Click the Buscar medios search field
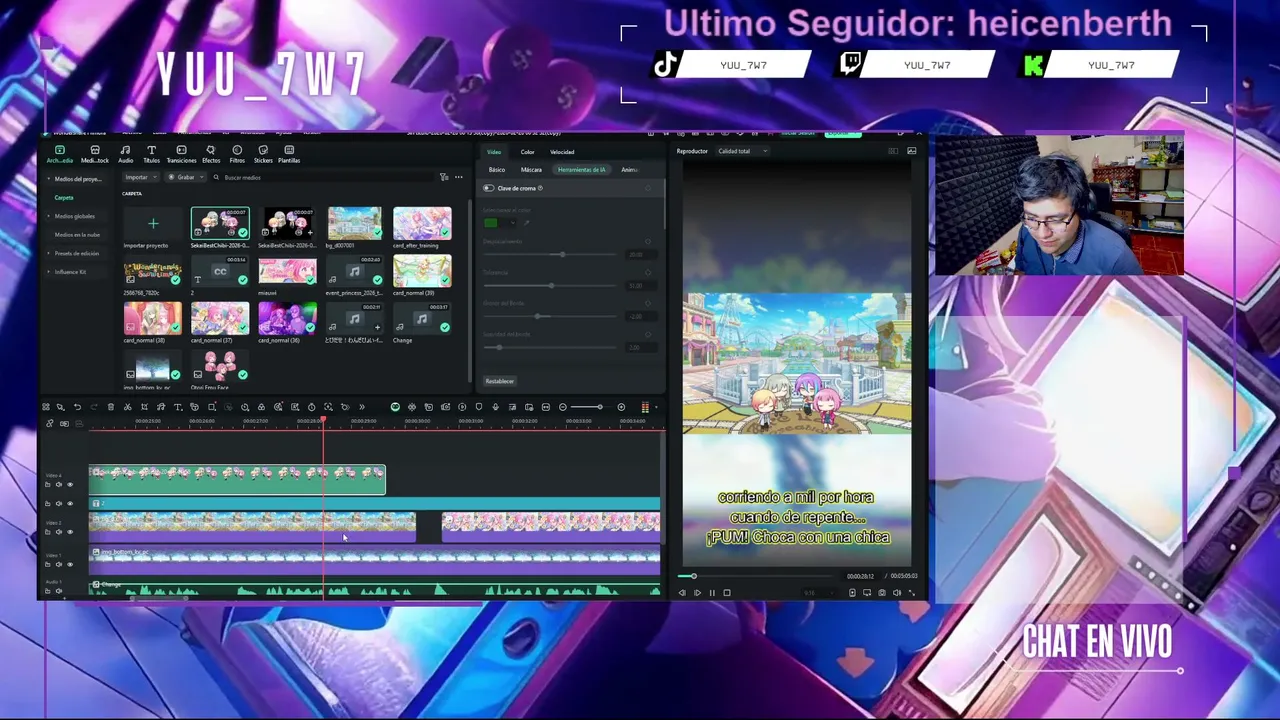The image size is (1280, 720). [320, 177]
